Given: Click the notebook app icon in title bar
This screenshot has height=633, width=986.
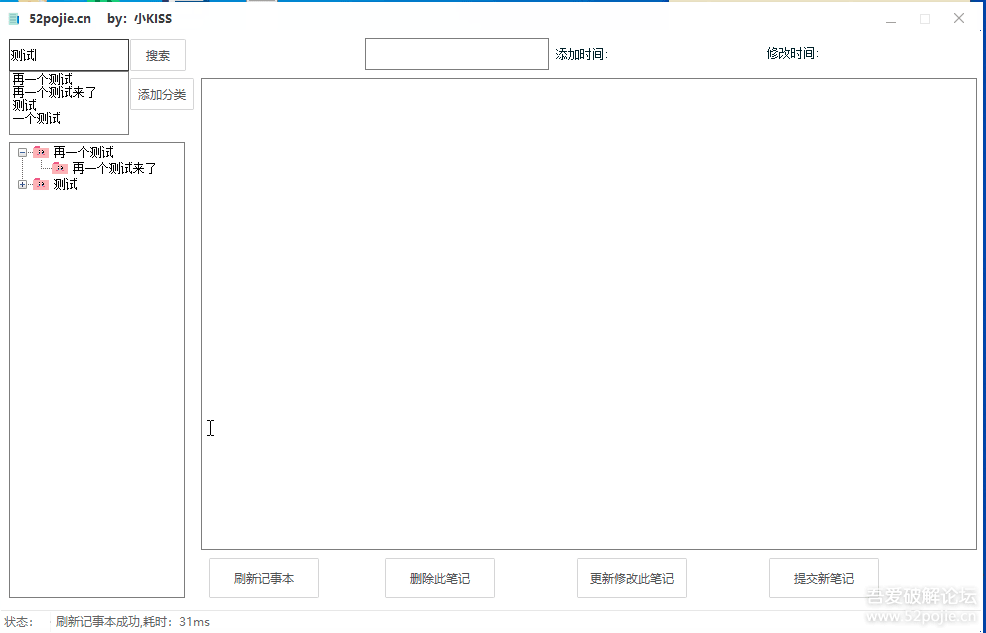Looking at the screenshot, I should pos(14,19).
